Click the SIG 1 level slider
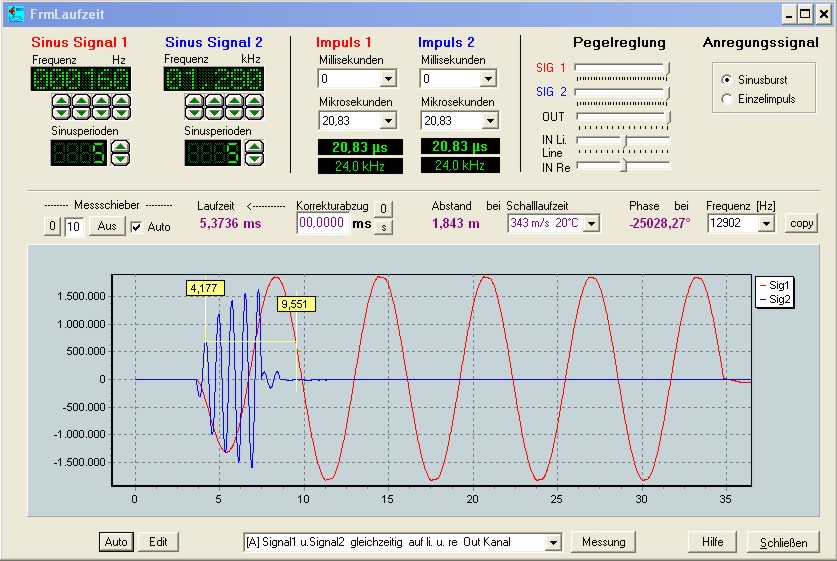The image size is (837, 561). click(622, 68)
